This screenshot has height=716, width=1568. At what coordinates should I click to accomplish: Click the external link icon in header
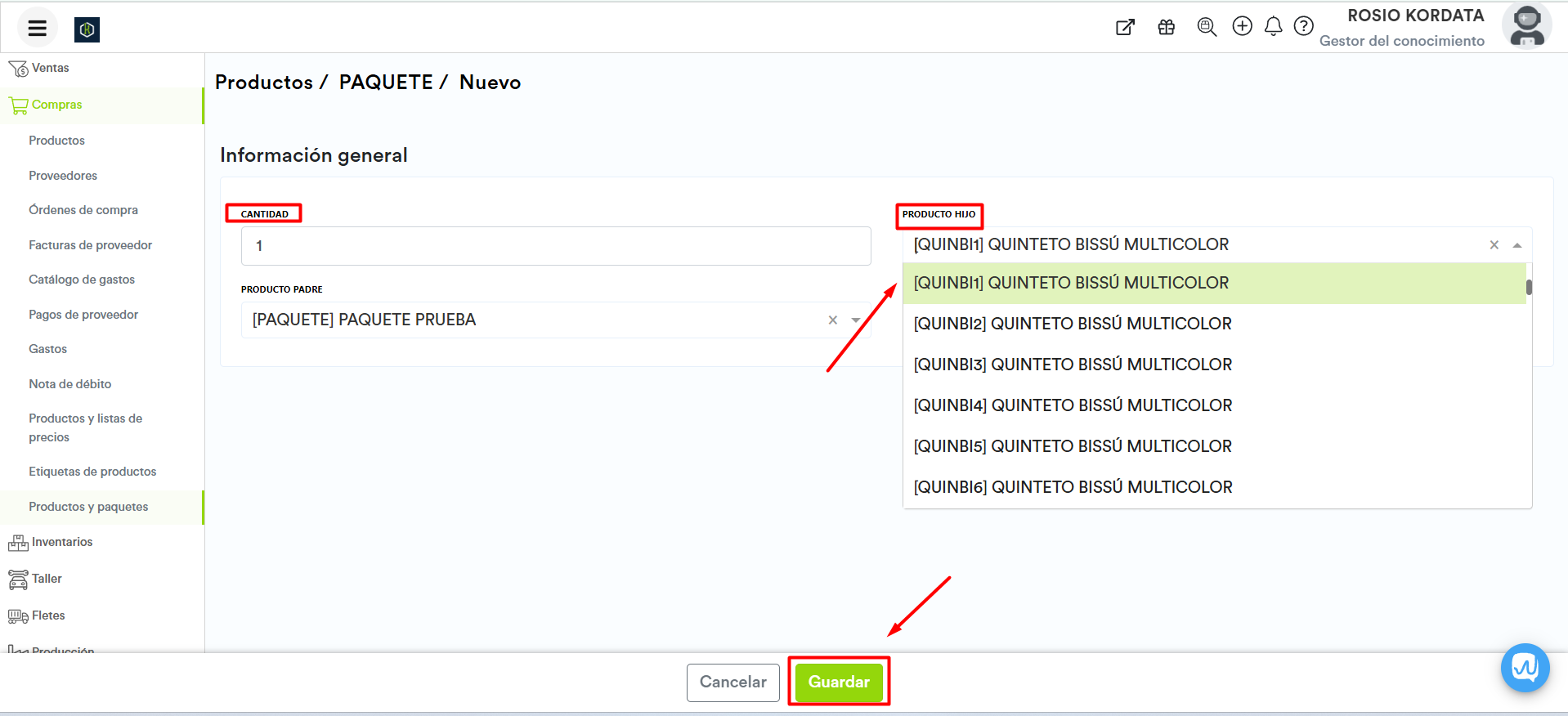coord(1125,27)
